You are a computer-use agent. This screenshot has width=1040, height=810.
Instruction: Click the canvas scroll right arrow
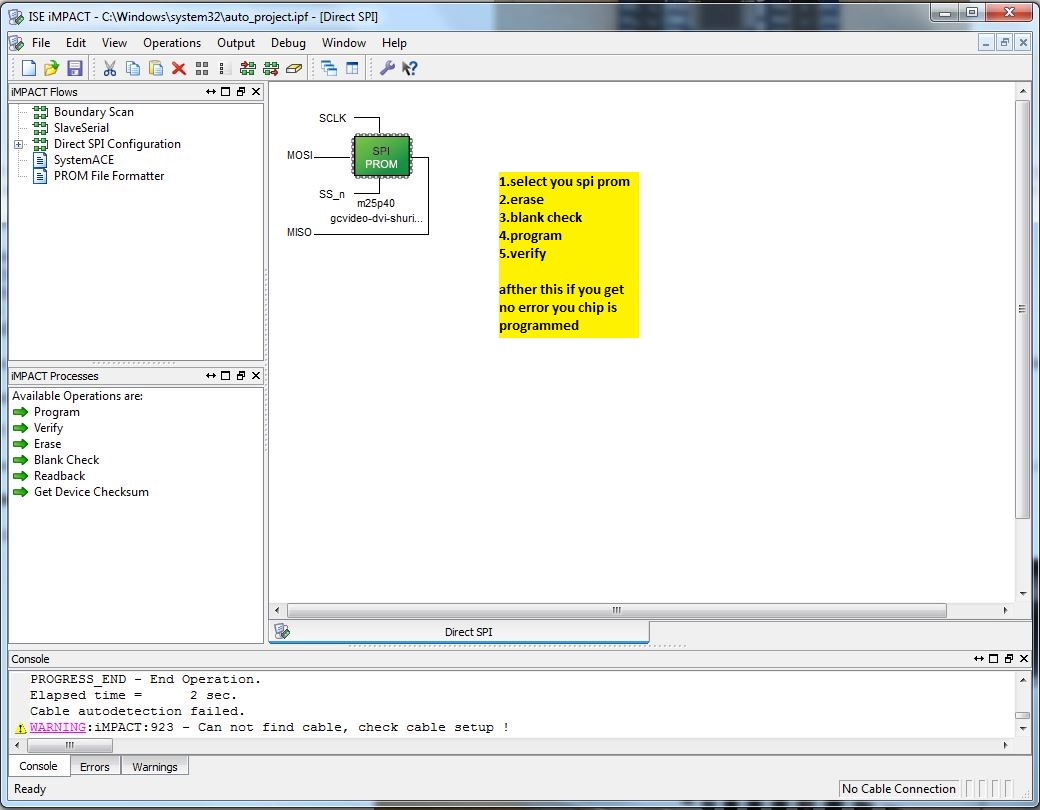click(1006, 610)
